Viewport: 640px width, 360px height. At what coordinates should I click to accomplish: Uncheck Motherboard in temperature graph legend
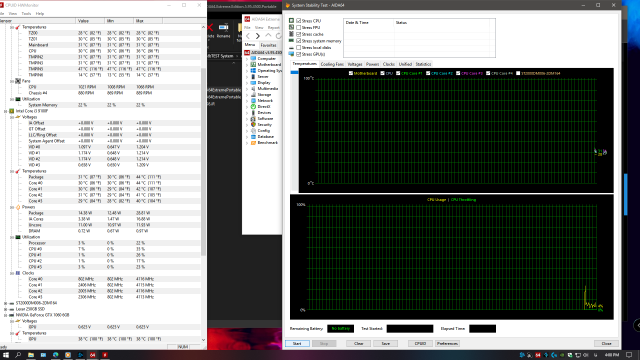[351, 73]
